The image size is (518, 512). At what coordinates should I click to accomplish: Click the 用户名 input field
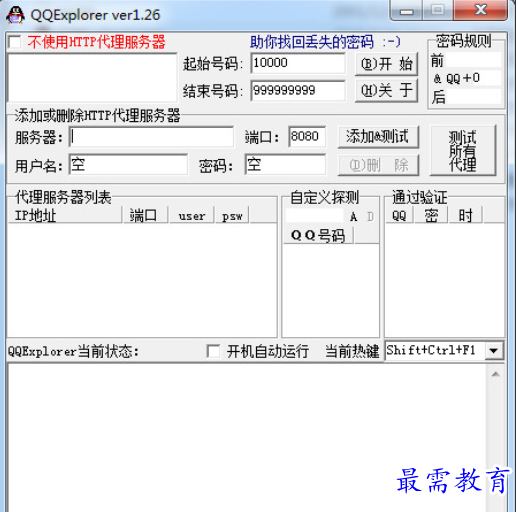coord(128,164)
